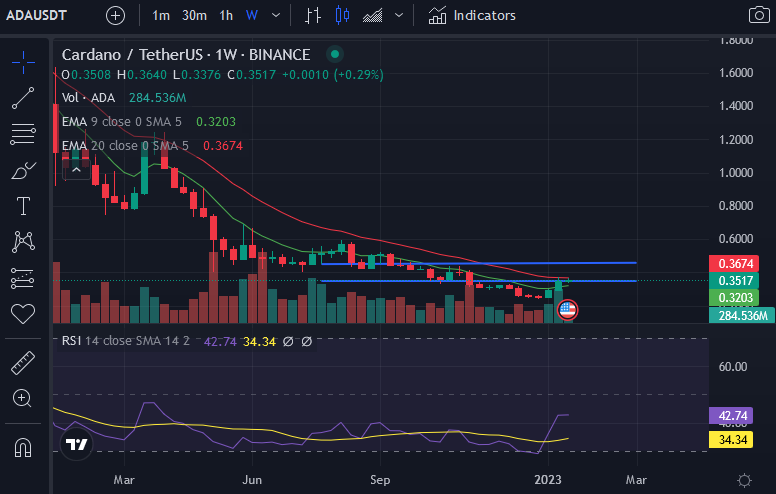Switch to the 1m timeframe

pos(161,16)
